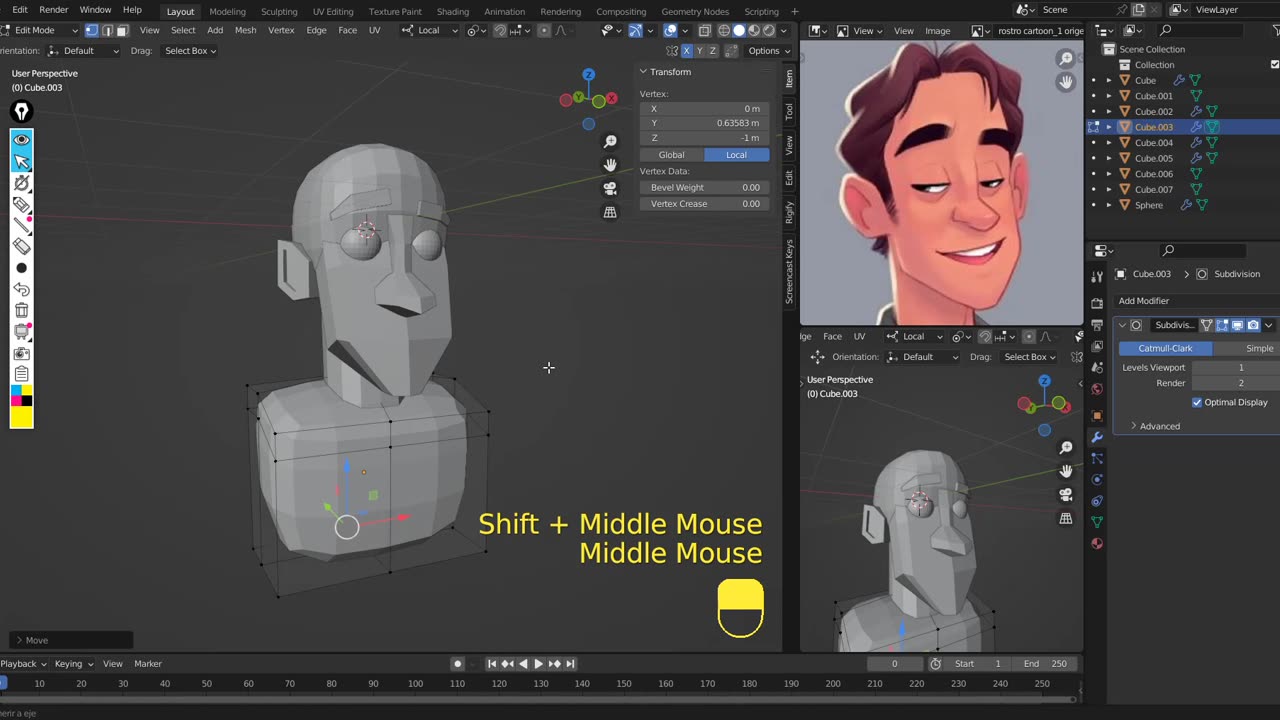The height and width of the screenshot is (720, 1280).
Task: Select Sphere in the outliner
Action: click(x=1148, y=205)
